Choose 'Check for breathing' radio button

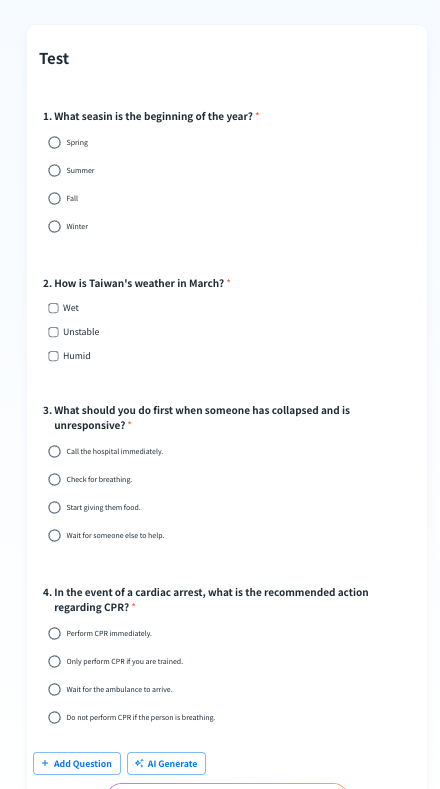[x=54, y=480]
